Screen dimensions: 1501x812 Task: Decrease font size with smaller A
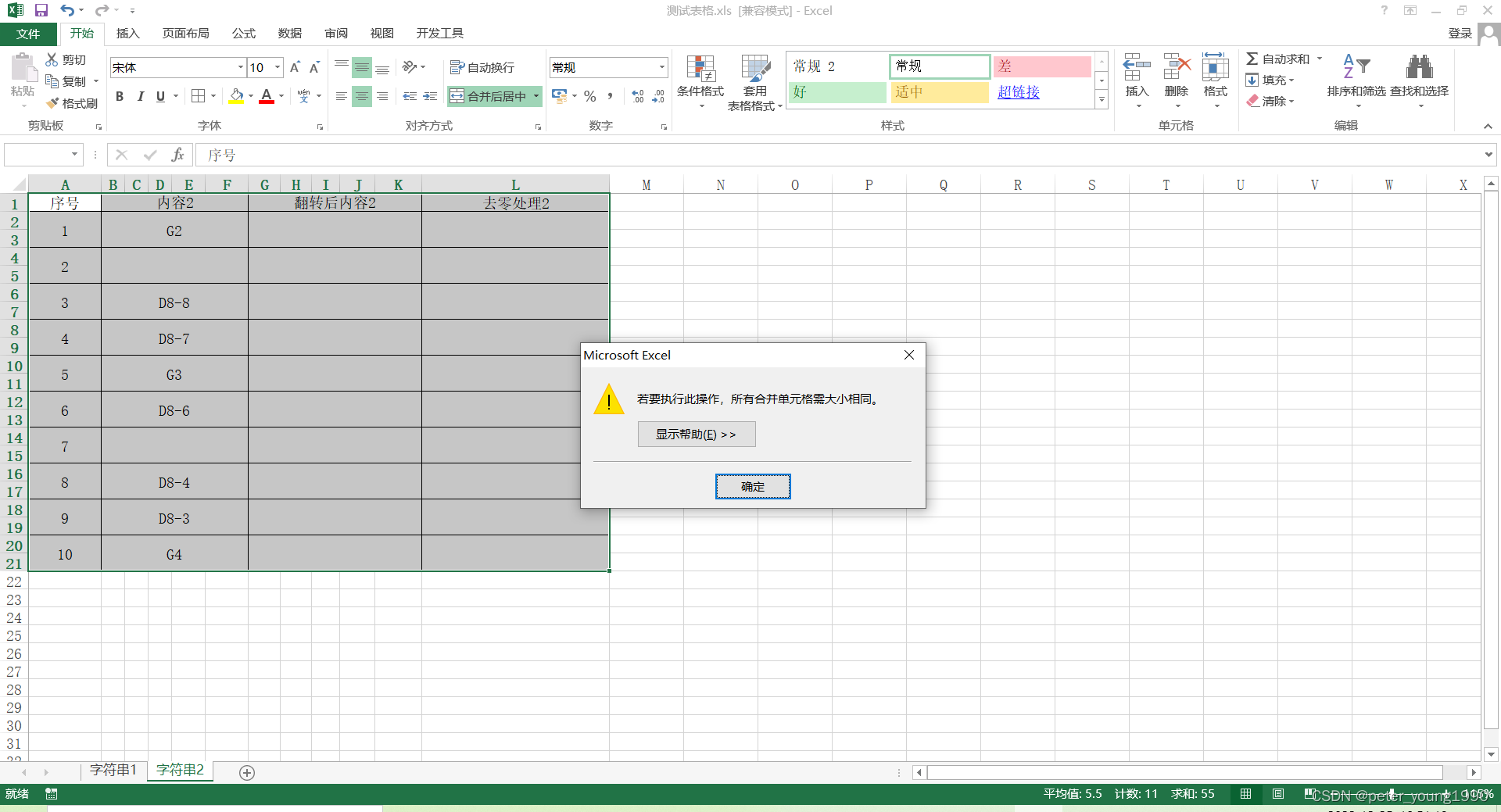pos(314,67)
